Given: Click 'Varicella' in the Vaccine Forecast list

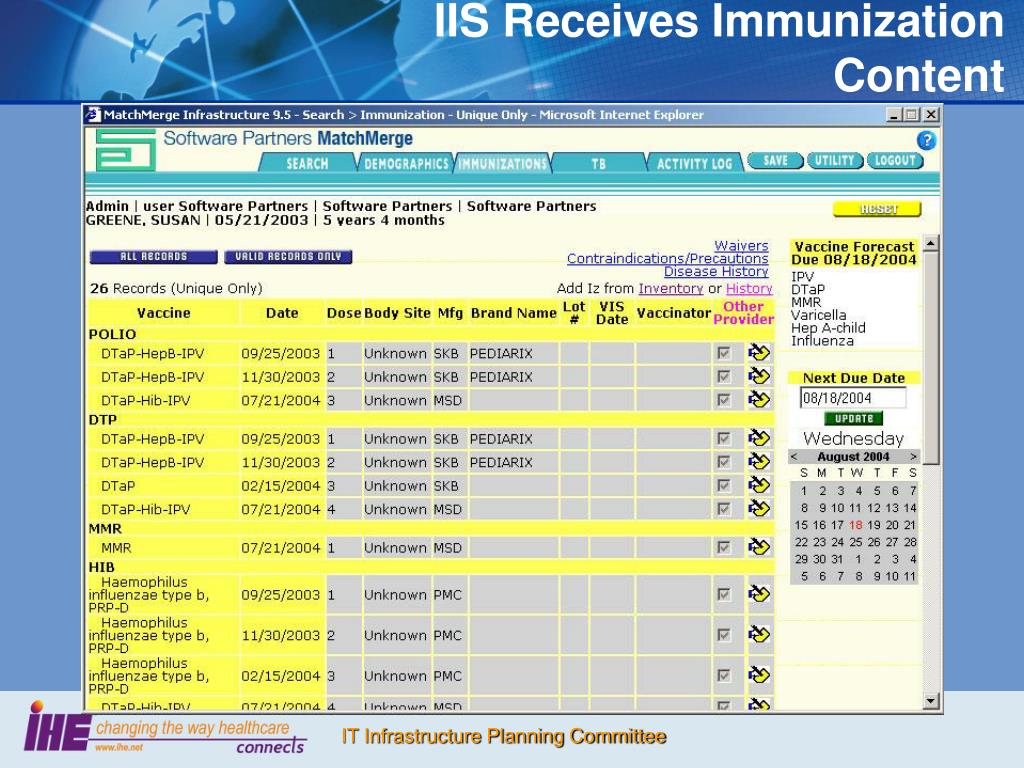Looking at the screenshot, I should [818, 315].
